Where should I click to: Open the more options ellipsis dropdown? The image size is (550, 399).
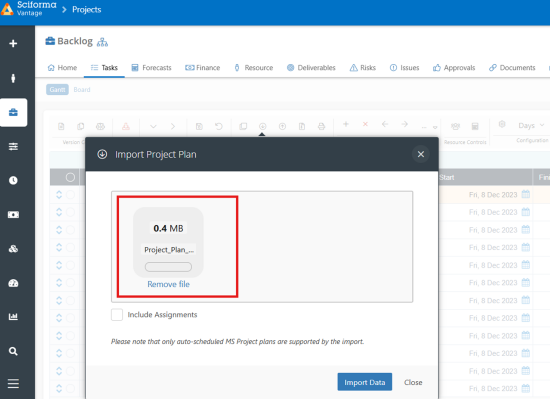click(429, 127)
